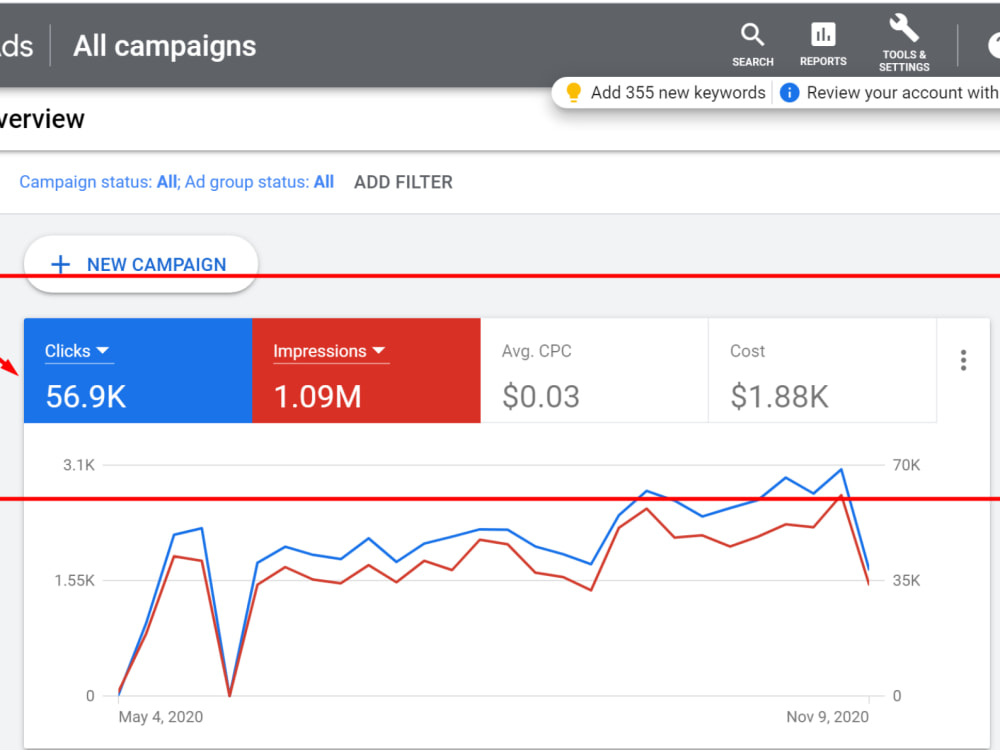Viewport: 1000px width, 750px height.
Task: Expand the Clicks metric dropdown arrow
Action: (x=103, y=351)
